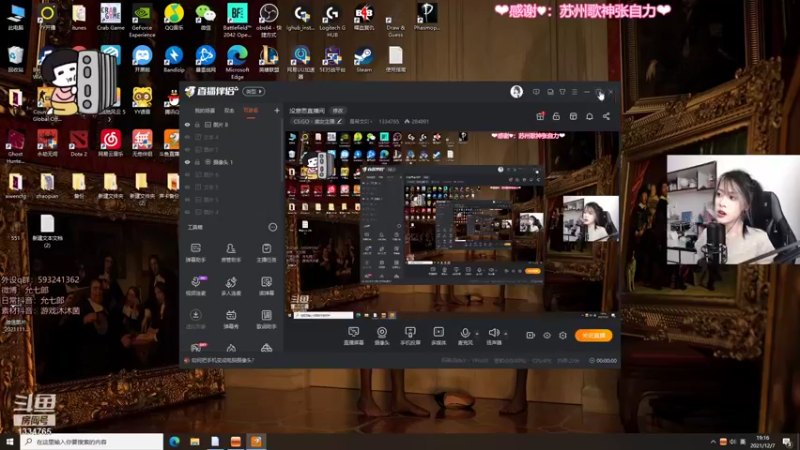The height and width of the screenshot is (450, 800).
Task: Toggle visibility of the 图片 5 source
Action: coord(187,199)
